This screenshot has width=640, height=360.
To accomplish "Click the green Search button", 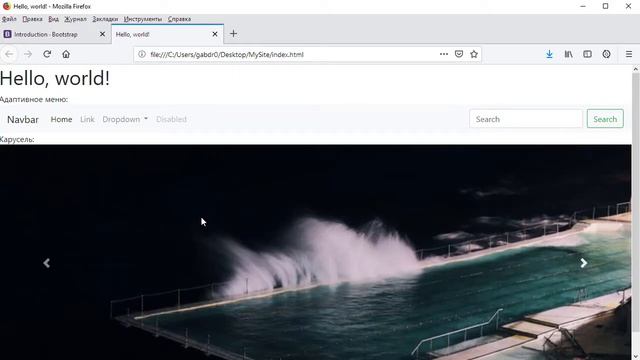I will [605, 119].
